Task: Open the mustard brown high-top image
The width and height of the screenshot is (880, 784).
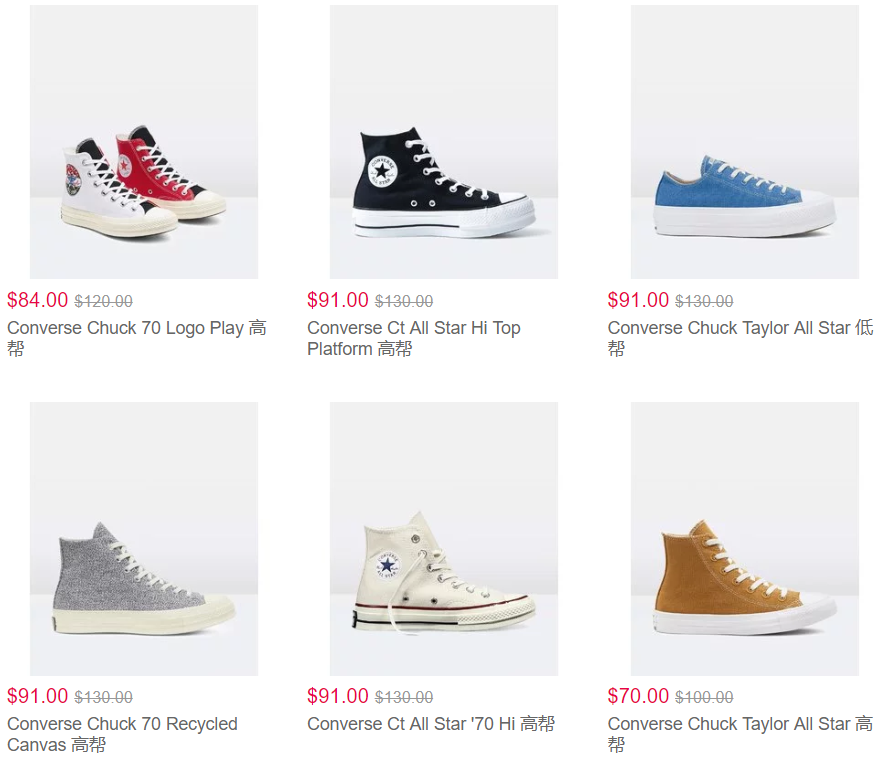Action: pos(745,539)
